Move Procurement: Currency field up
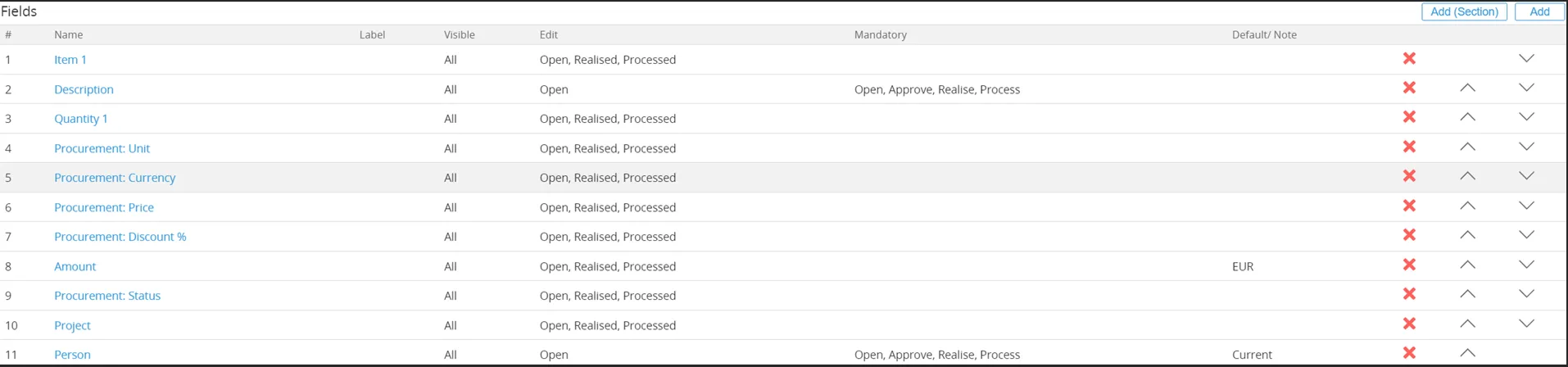Viewport: 1568px width, 367px height. tap(1467, 177)
